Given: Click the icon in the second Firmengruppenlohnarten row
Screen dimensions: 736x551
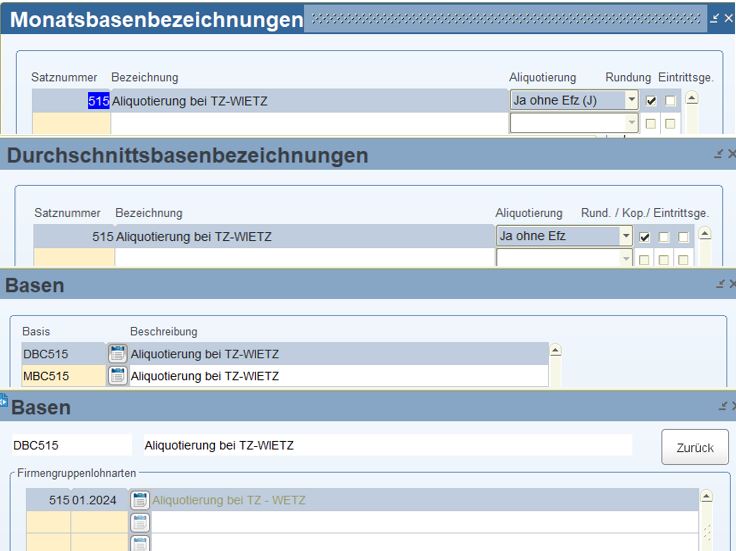Looking at the screenshot, I should pos(140,522).
